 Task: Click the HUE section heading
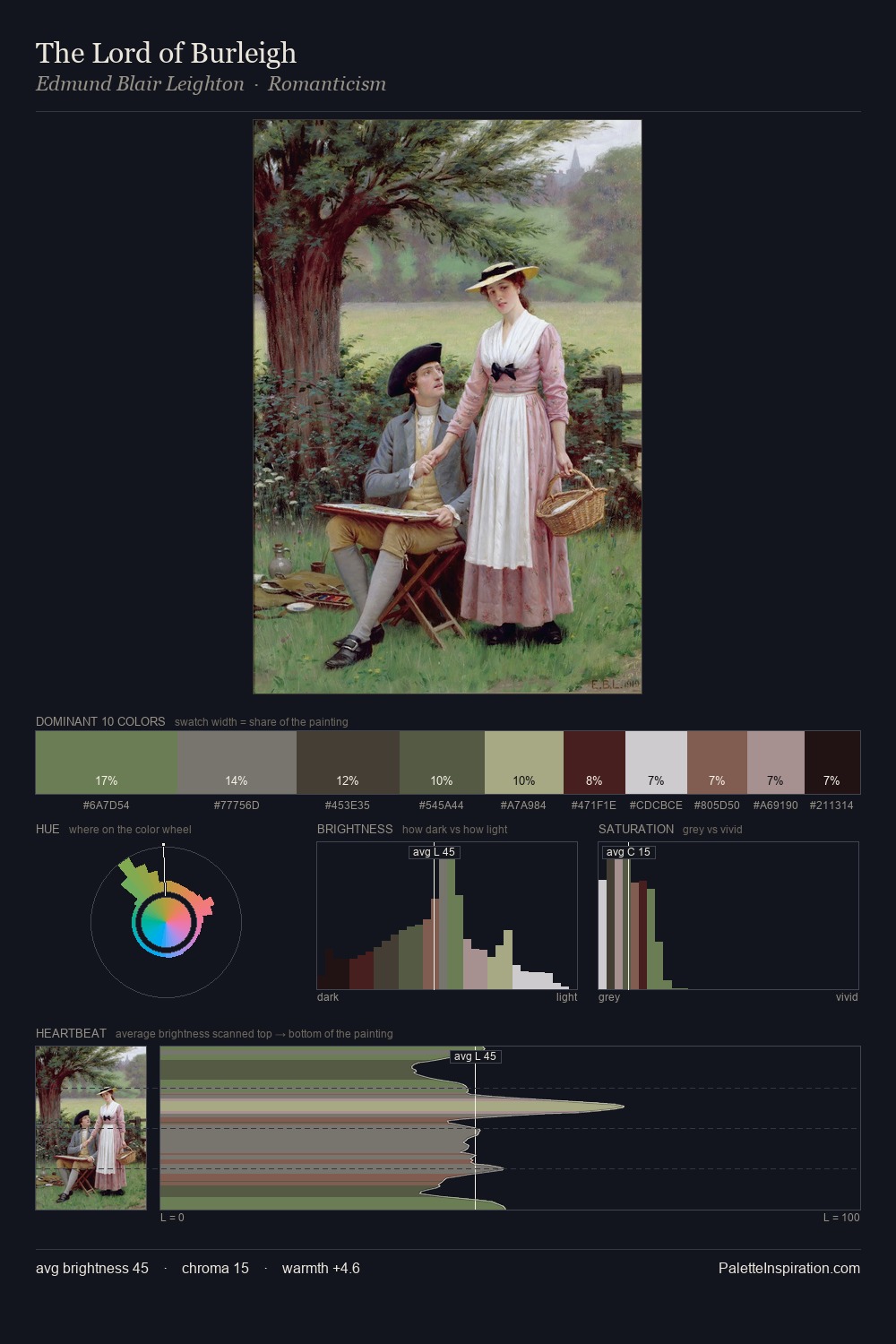pyautogui.click(x=47, y=829)
